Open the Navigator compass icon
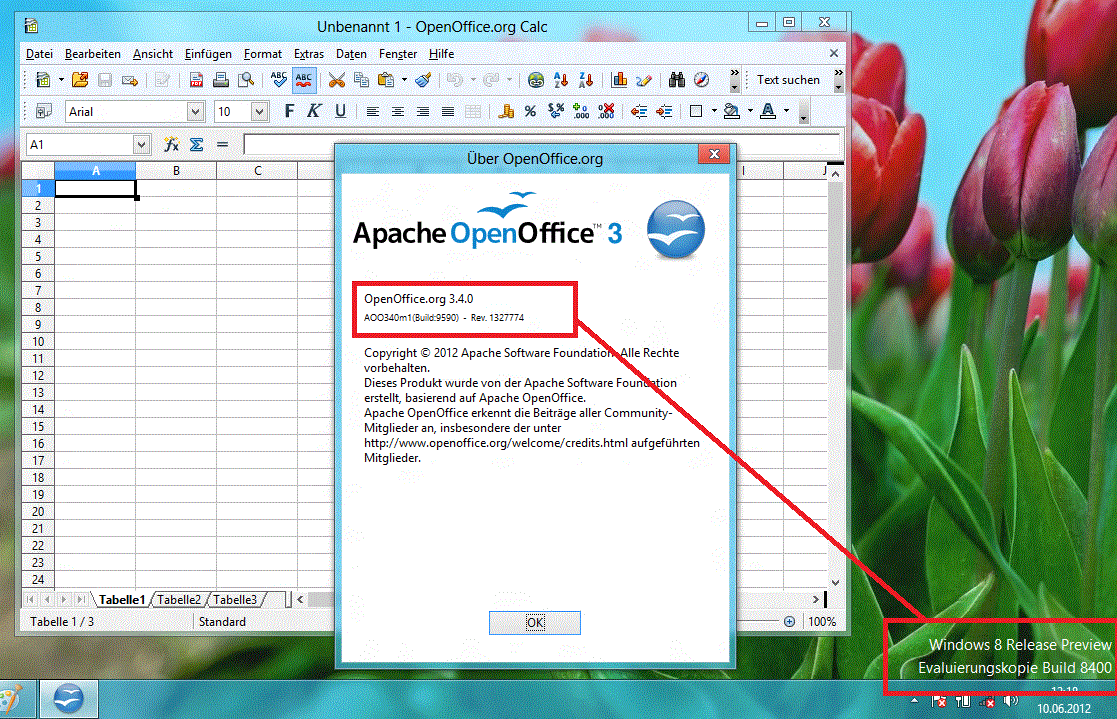Image resolution: width=1117 pixels, height=719 pixels. click(x=702, y=80)
